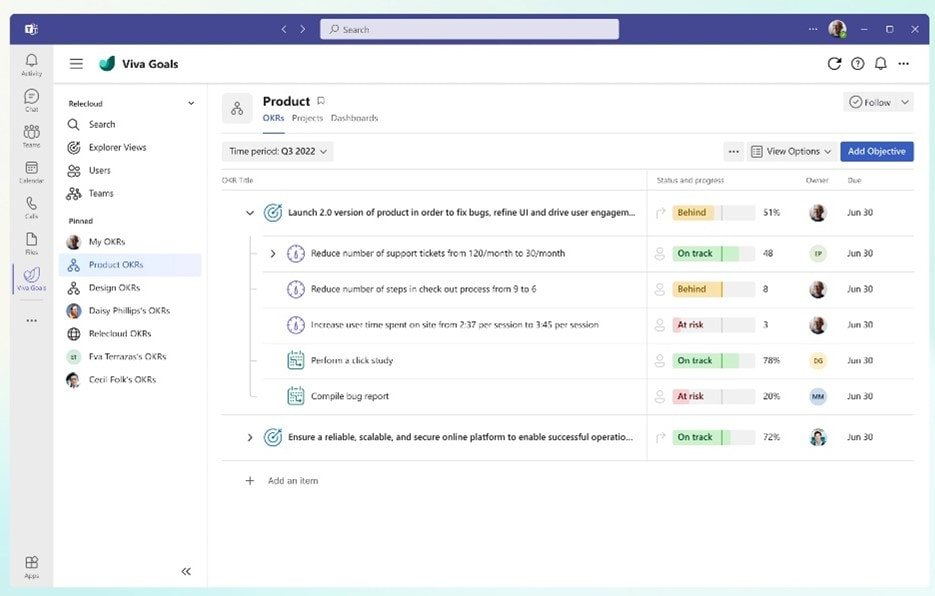This screenshot has width=935, height=596.
Task: Go back with the title bar arrow
Action: click(x=284, y=29)
